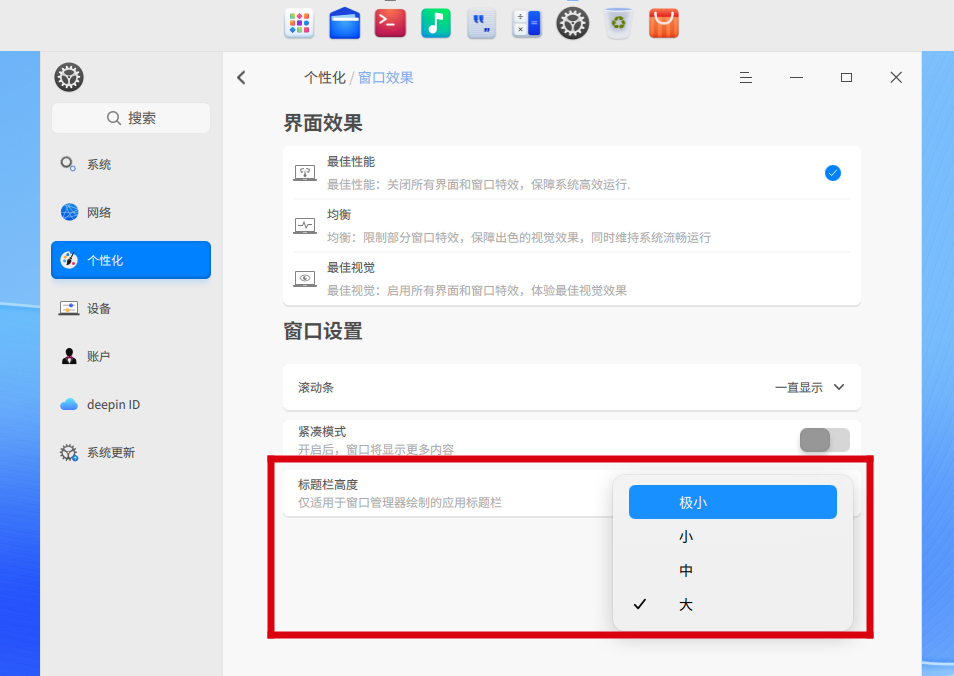954x676 pixels.
Task: Click the back arrow in the header
Action: pyautogui.click(x=242, y=77)
